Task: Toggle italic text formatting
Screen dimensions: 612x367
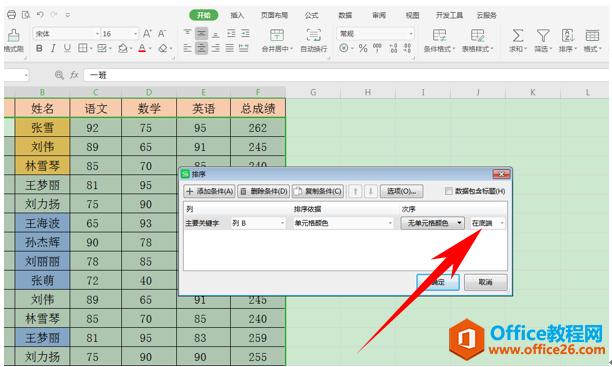Action: [53, 48]
